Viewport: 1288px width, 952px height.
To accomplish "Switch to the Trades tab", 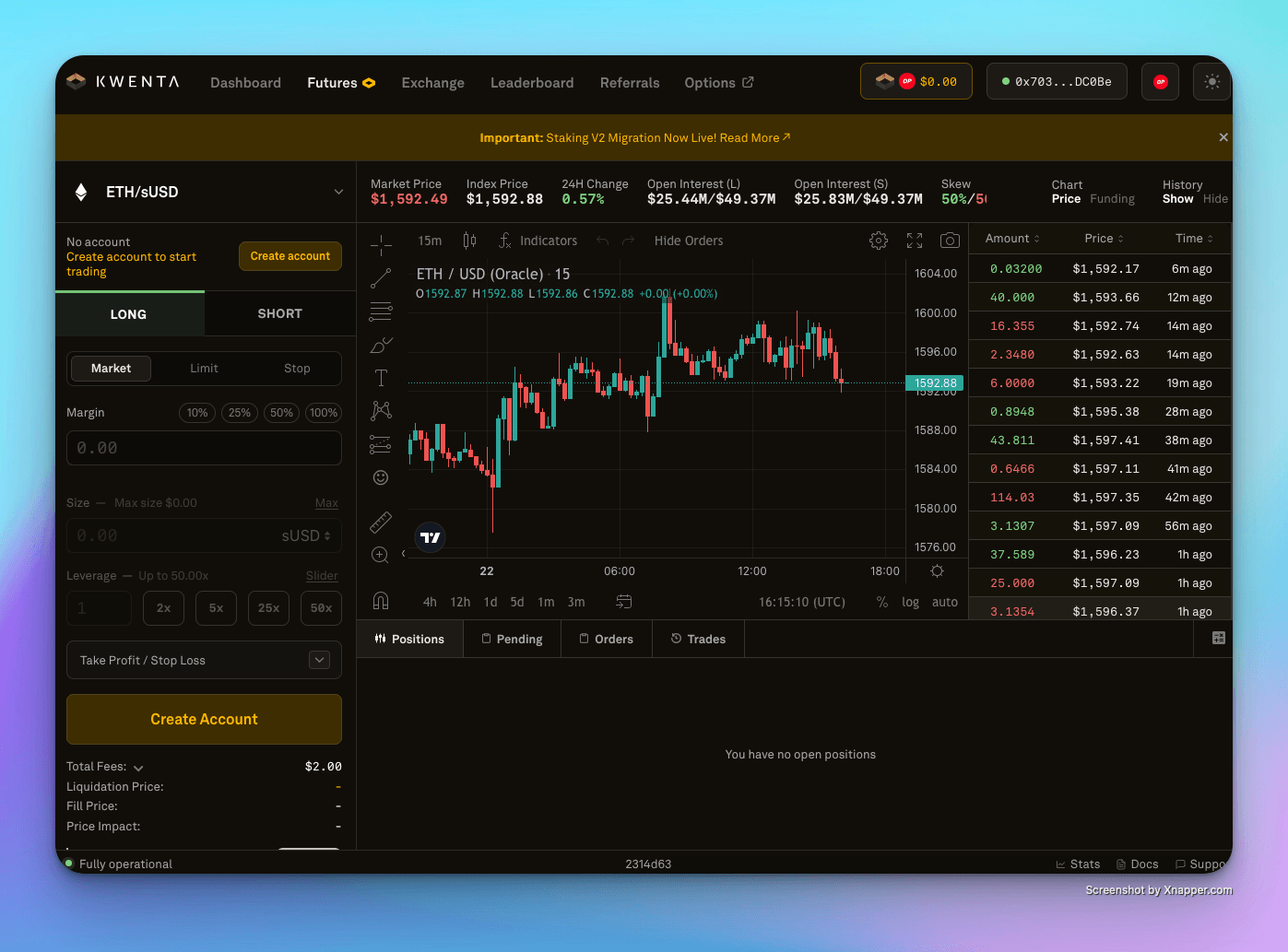I will pos(698,639).
